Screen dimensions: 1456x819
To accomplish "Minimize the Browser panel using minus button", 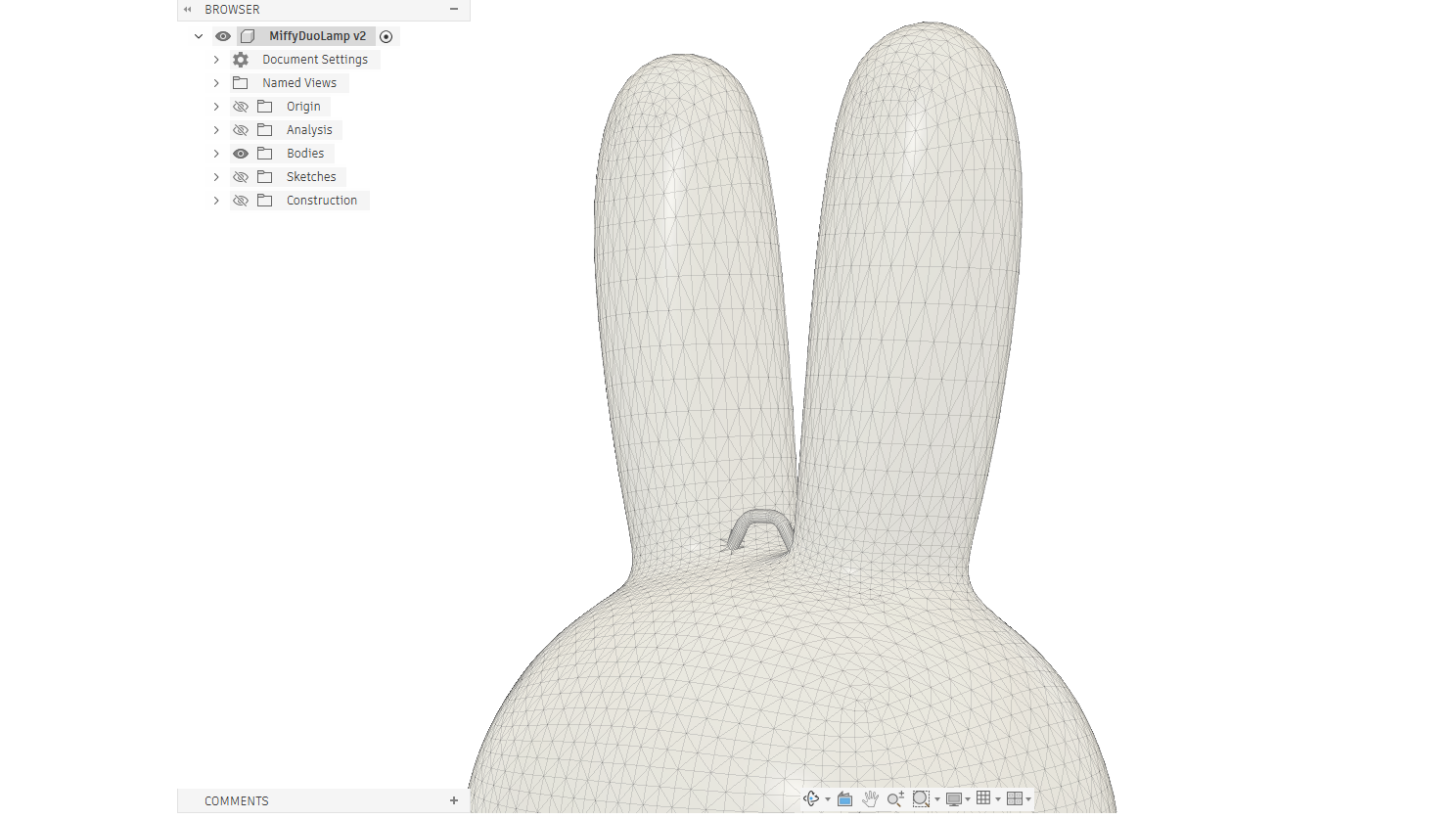I will click(x=454, y=10).
